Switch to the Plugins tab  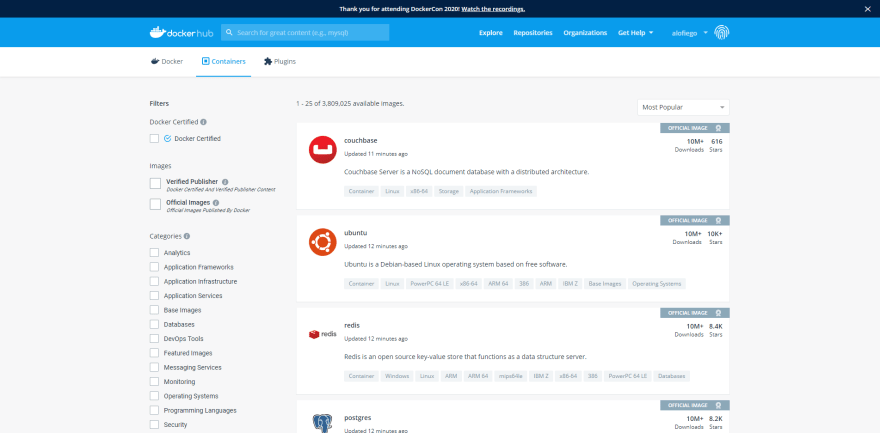click(279, 62)
